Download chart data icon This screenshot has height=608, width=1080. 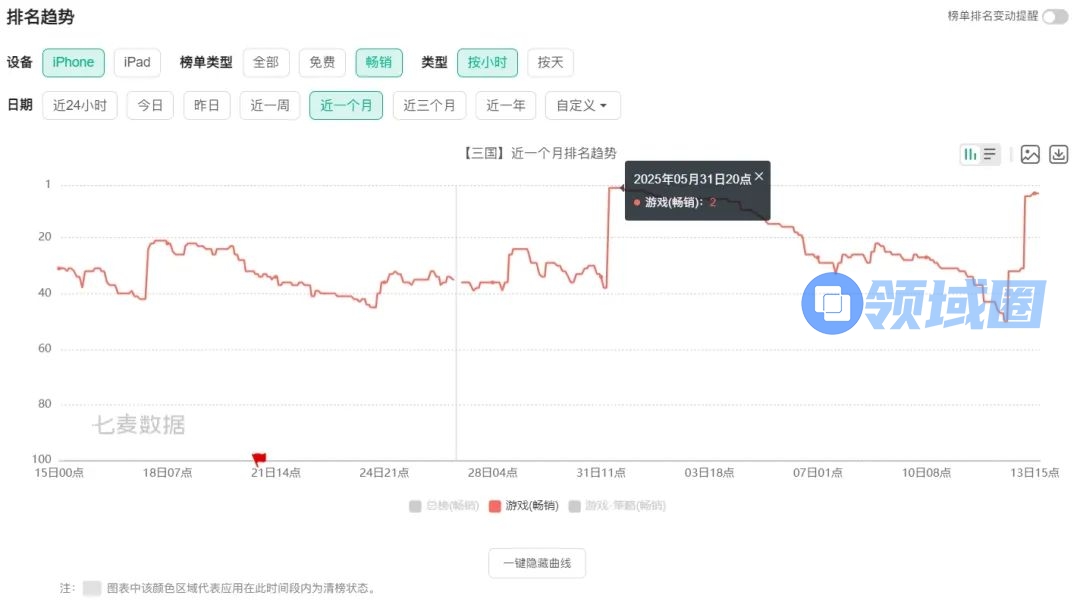coord(1059,154)
